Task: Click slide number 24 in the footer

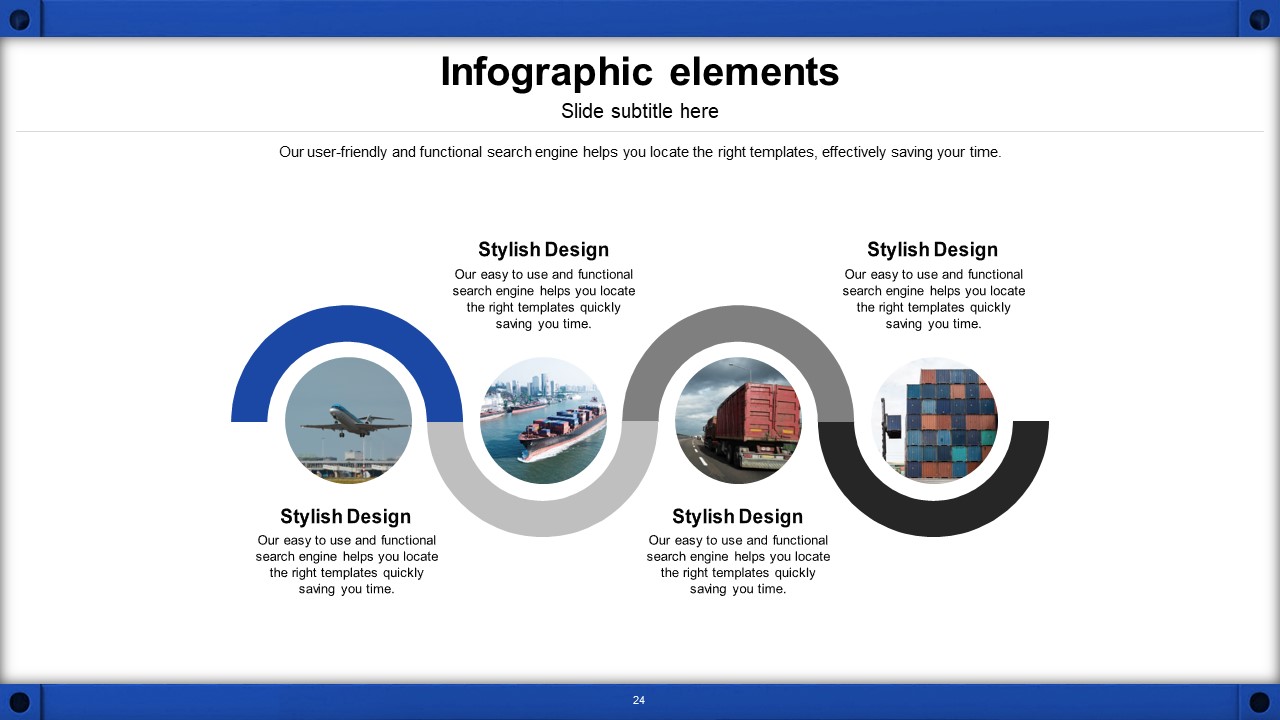Action: click(639, 700)
